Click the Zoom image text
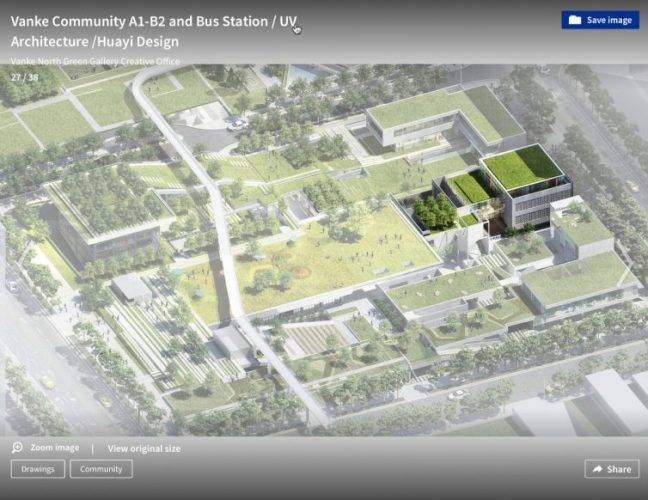The height and width of the screenshot is (500, 648). point(54,448)
